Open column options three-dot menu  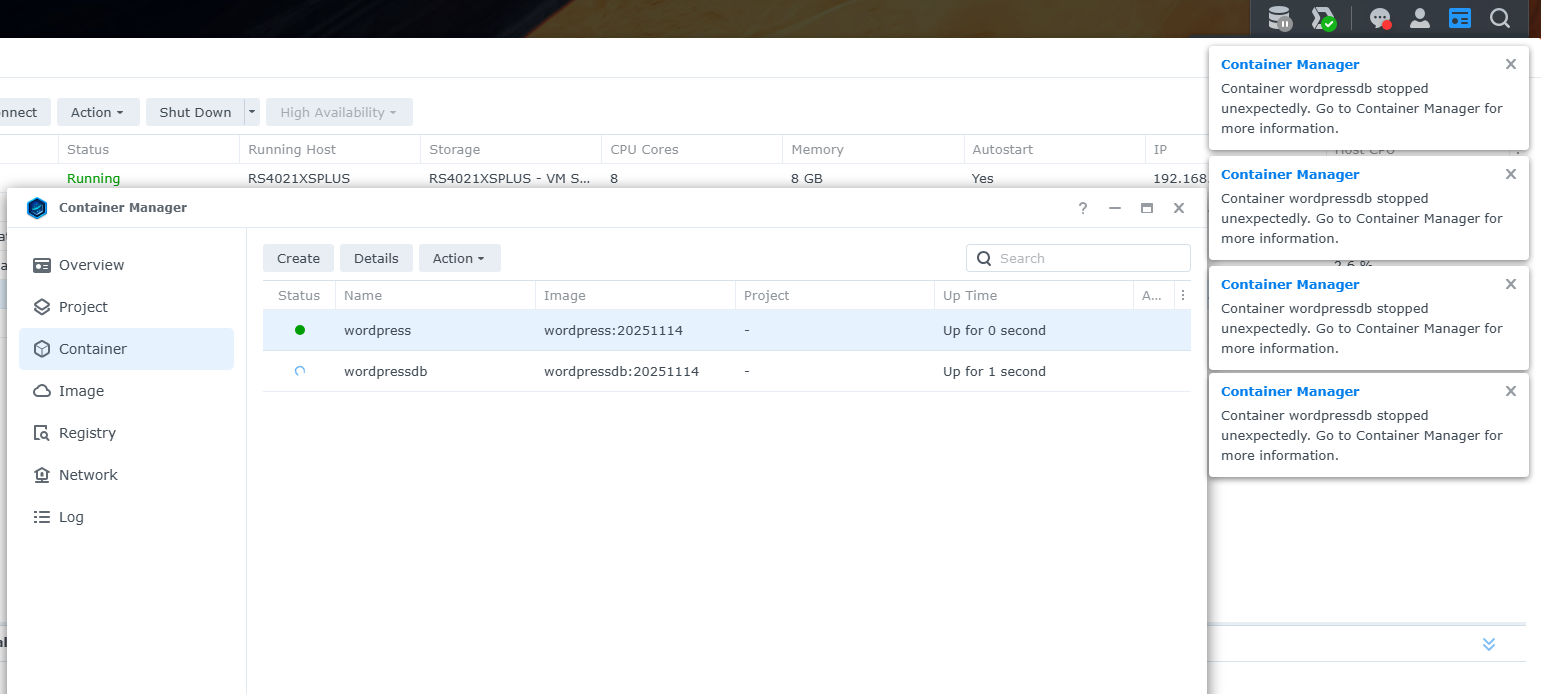[x=1183, y=295]
